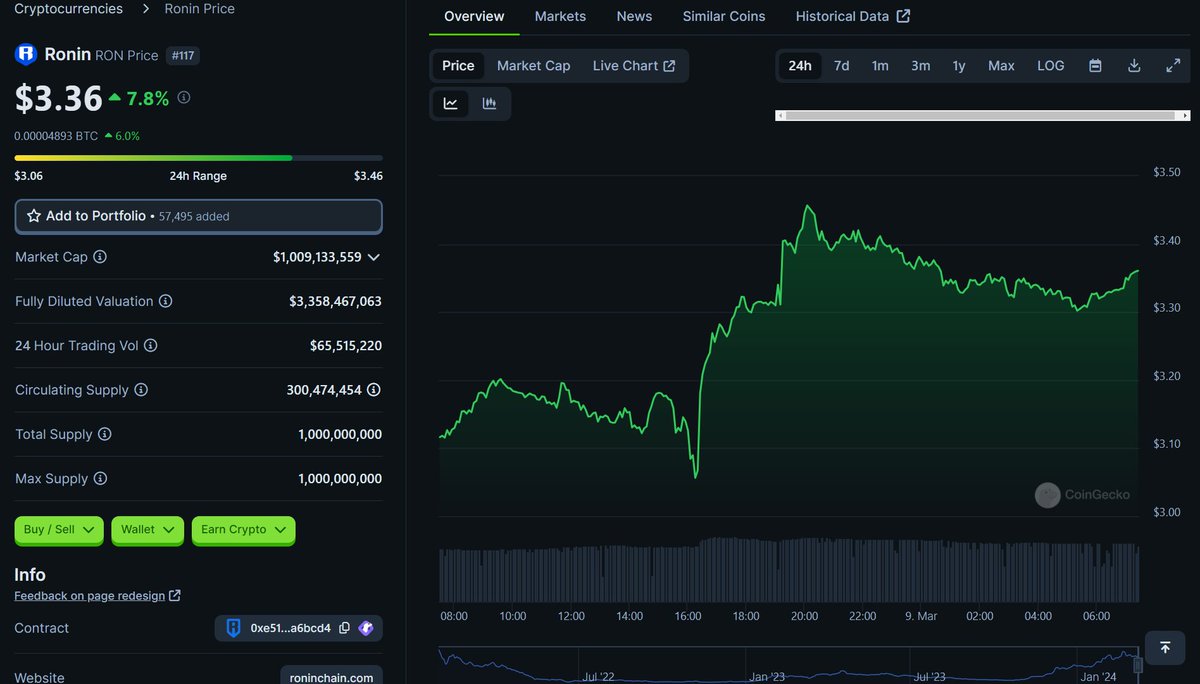Copy the contract address 0xe51...a6bcd4
This screenshot has height=684, width=1200.
[x=344, y=629]
